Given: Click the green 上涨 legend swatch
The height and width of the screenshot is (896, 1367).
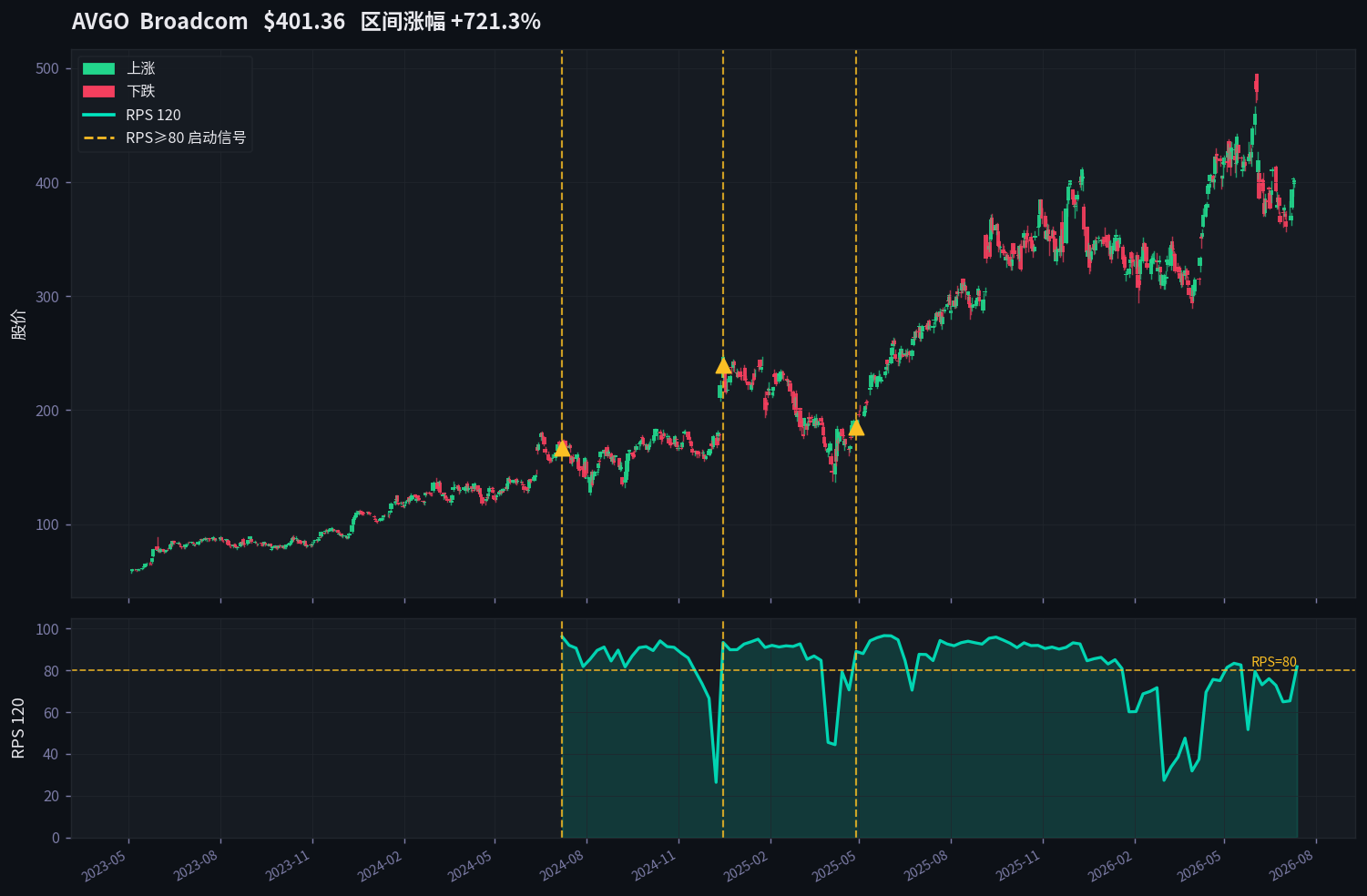Looking at the screenshot, I should (98, 68).
